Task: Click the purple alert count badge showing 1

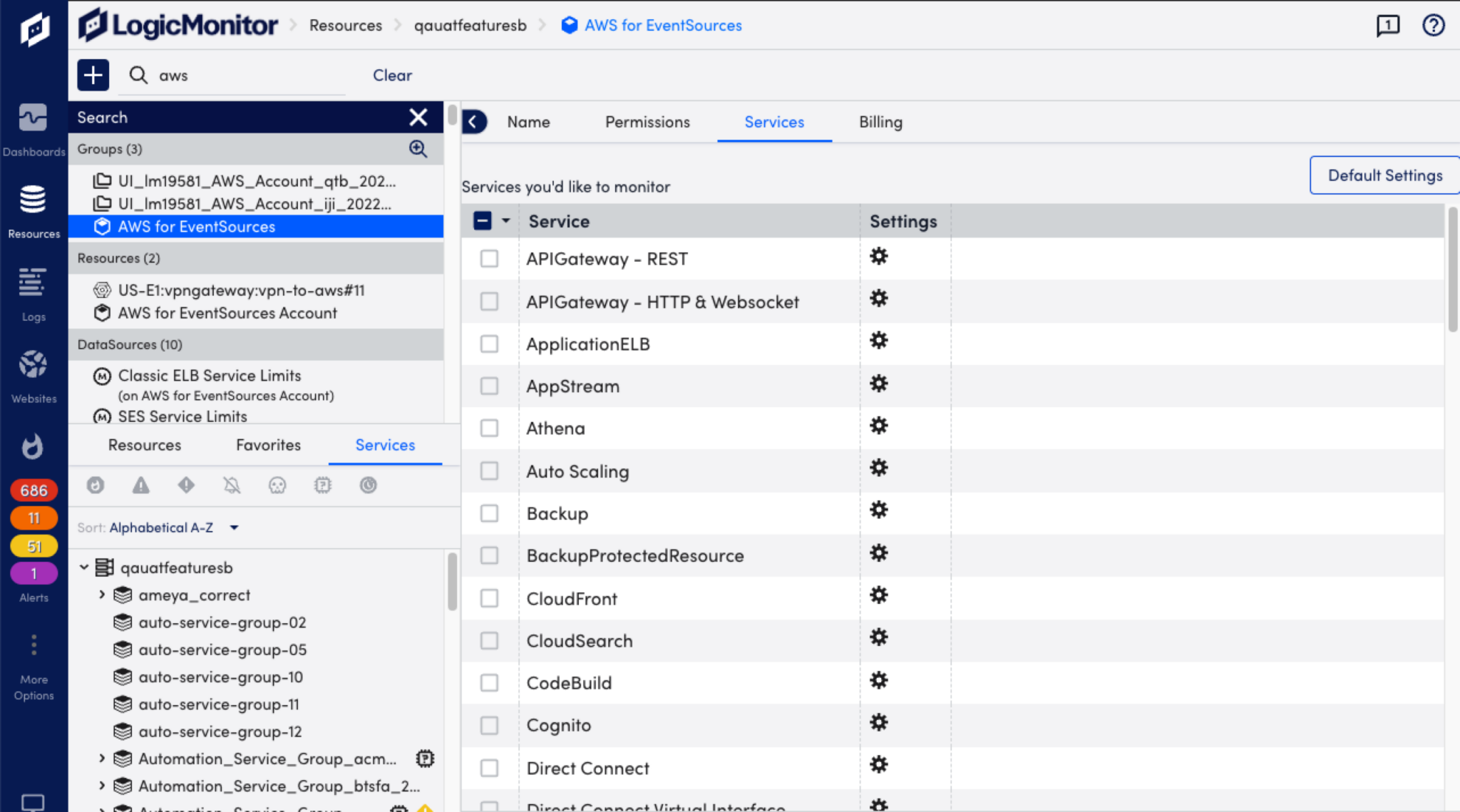Action: [34, 572]
